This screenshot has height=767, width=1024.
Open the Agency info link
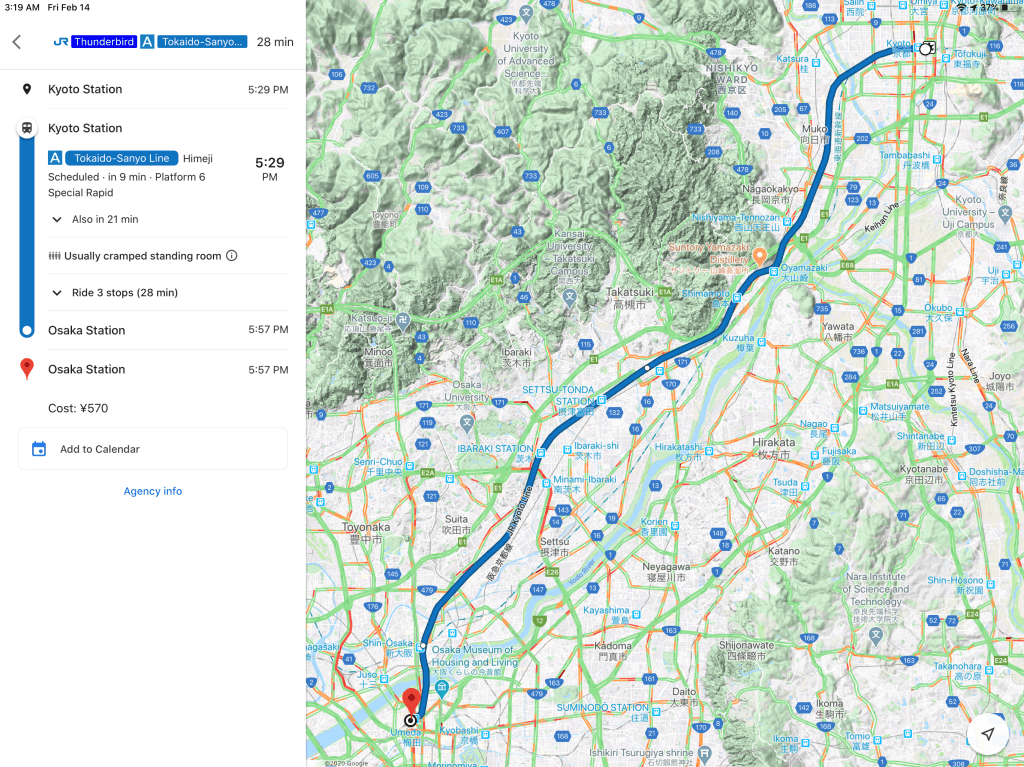(153, 491)
